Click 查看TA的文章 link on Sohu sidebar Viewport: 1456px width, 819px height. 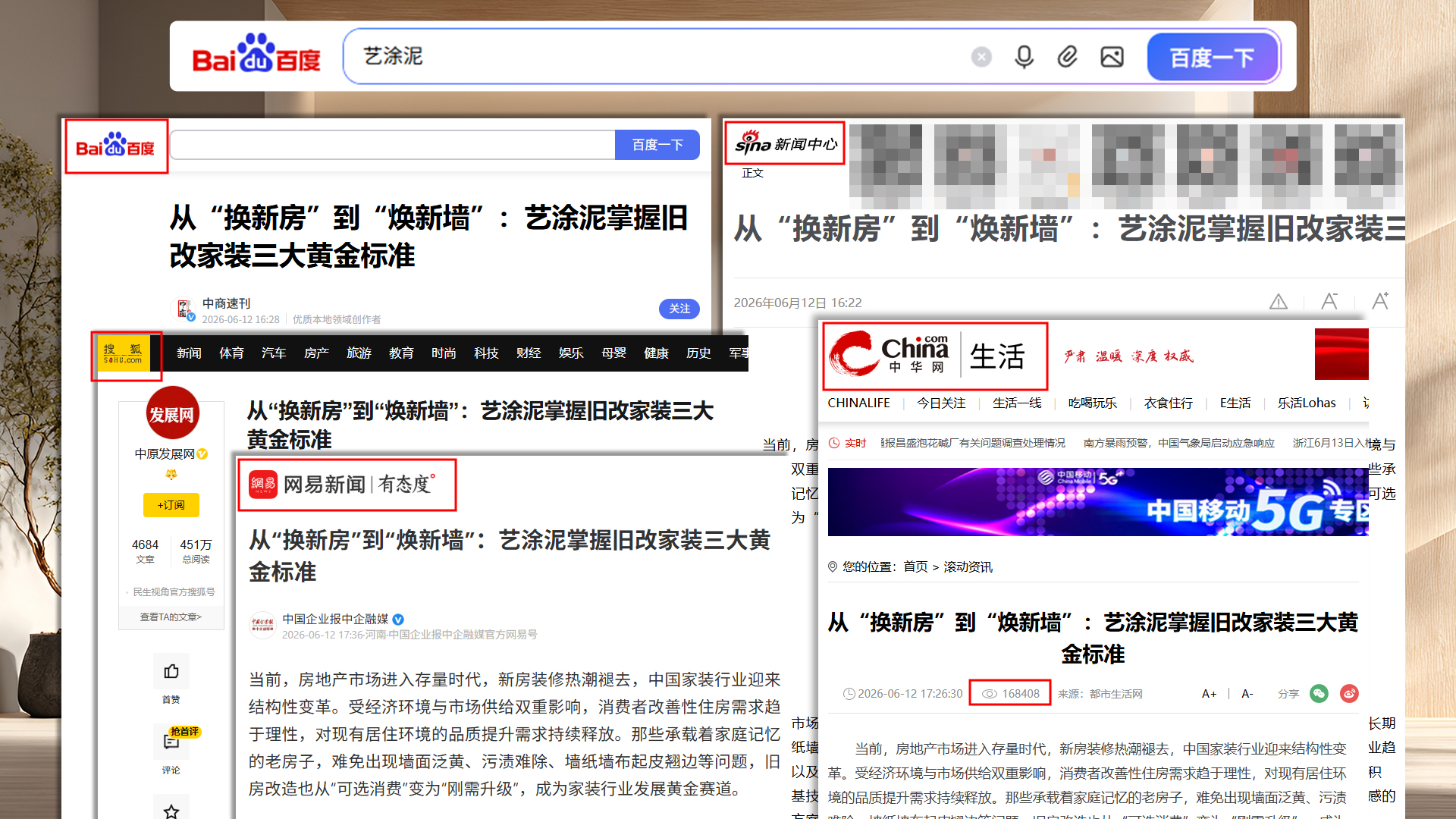171,617
